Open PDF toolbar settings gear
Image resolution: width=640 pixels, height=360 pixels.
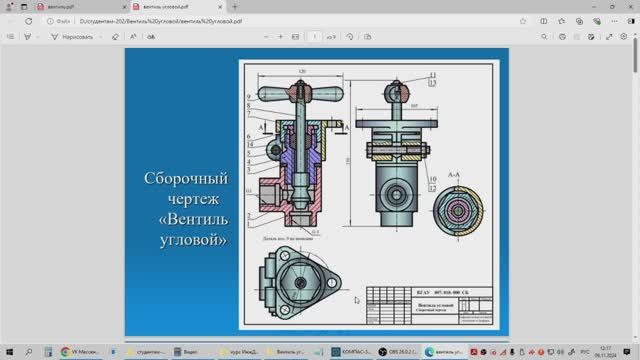pyautogui.click(x=623, y=37)
